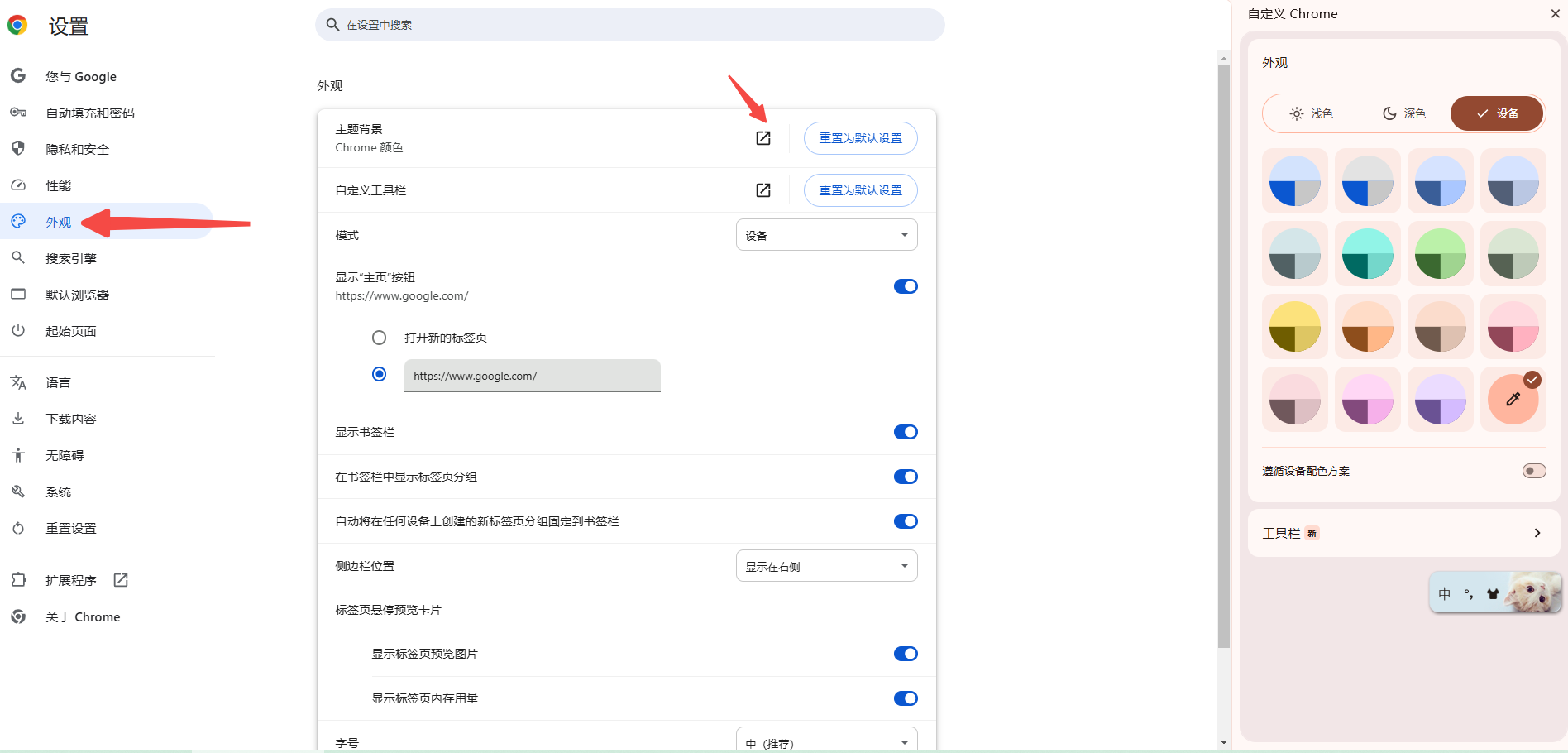Select the pink-magenta theme color swatch

1368,399
